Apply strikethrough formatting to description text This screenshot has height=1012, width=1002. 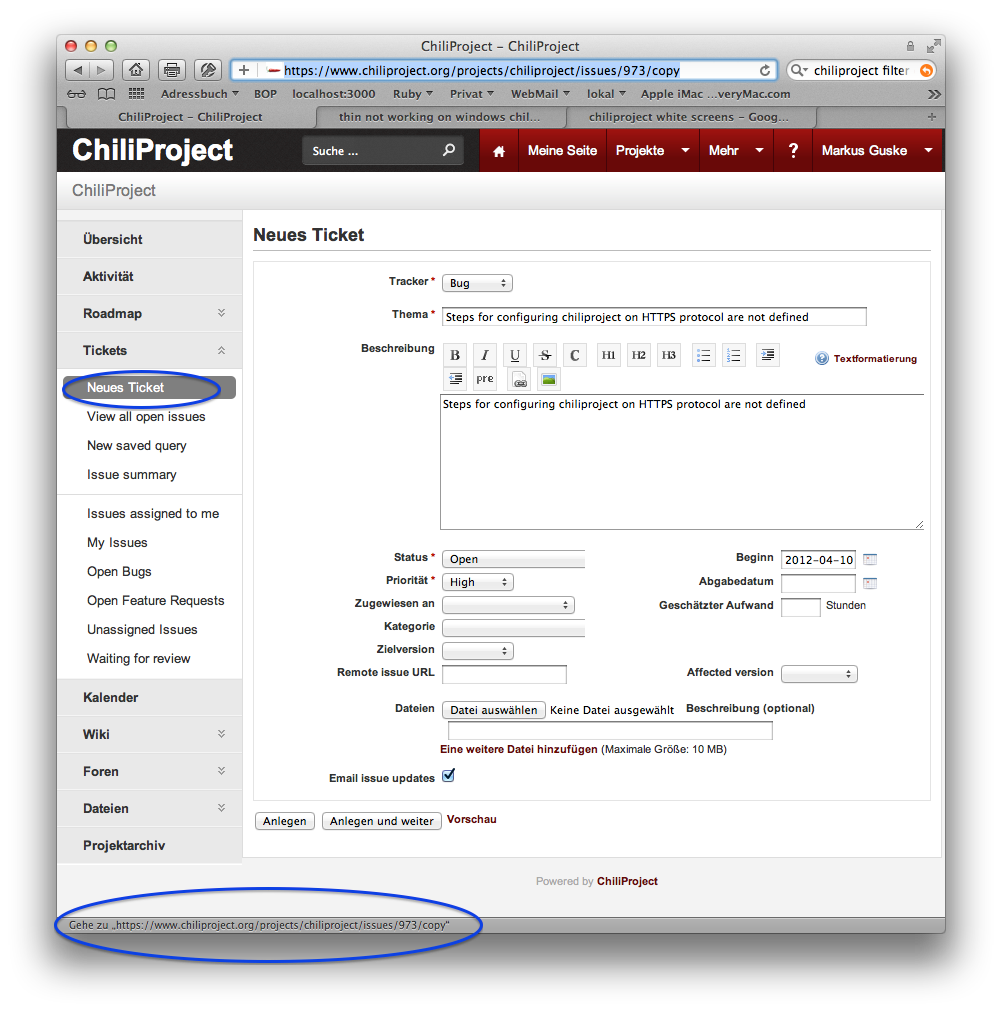tap(545, 355)
